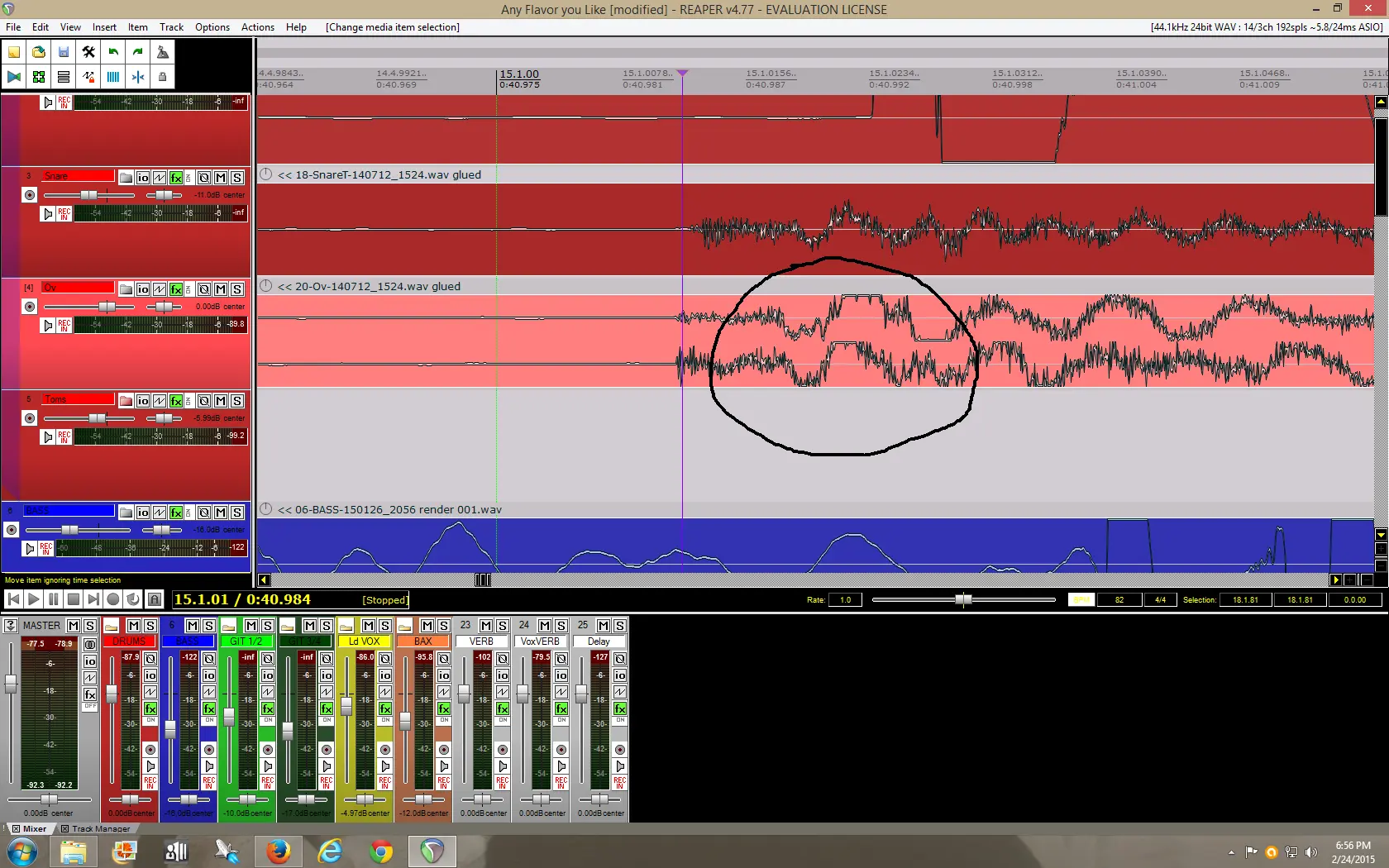The width and height of the screenshot is (1389, 868).
Task: Click the green Undo arrow icon
Action: click(x=113, y=52)
